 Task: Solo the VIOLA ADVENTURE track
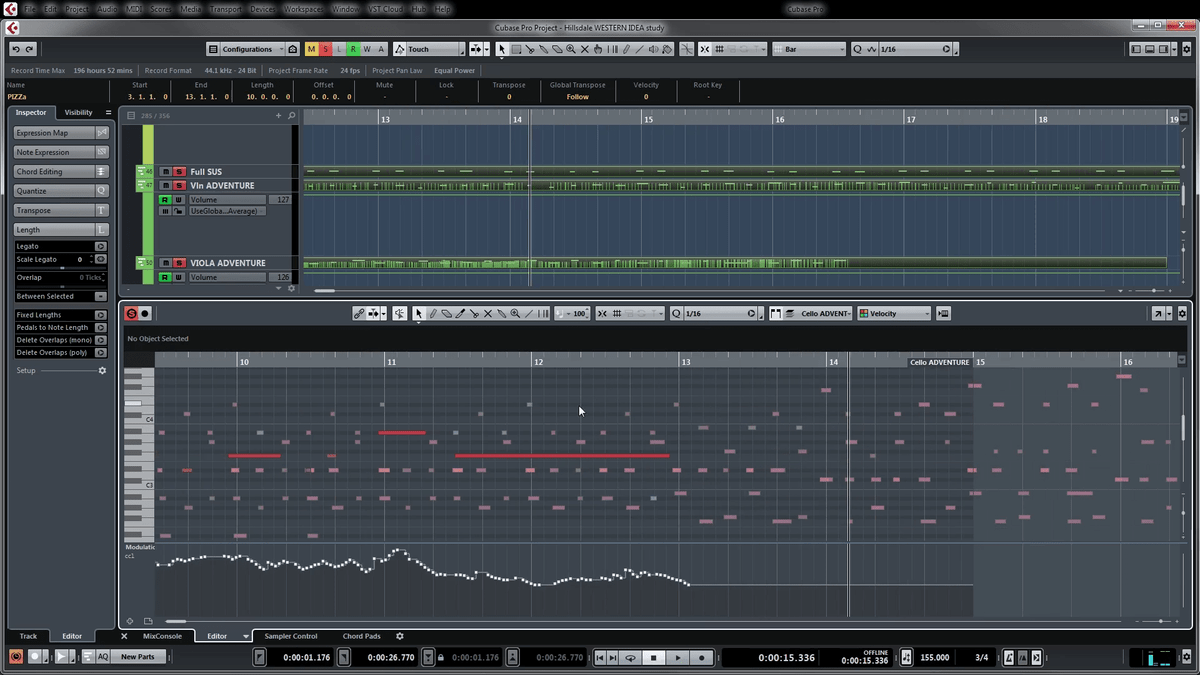pos(179,263)
